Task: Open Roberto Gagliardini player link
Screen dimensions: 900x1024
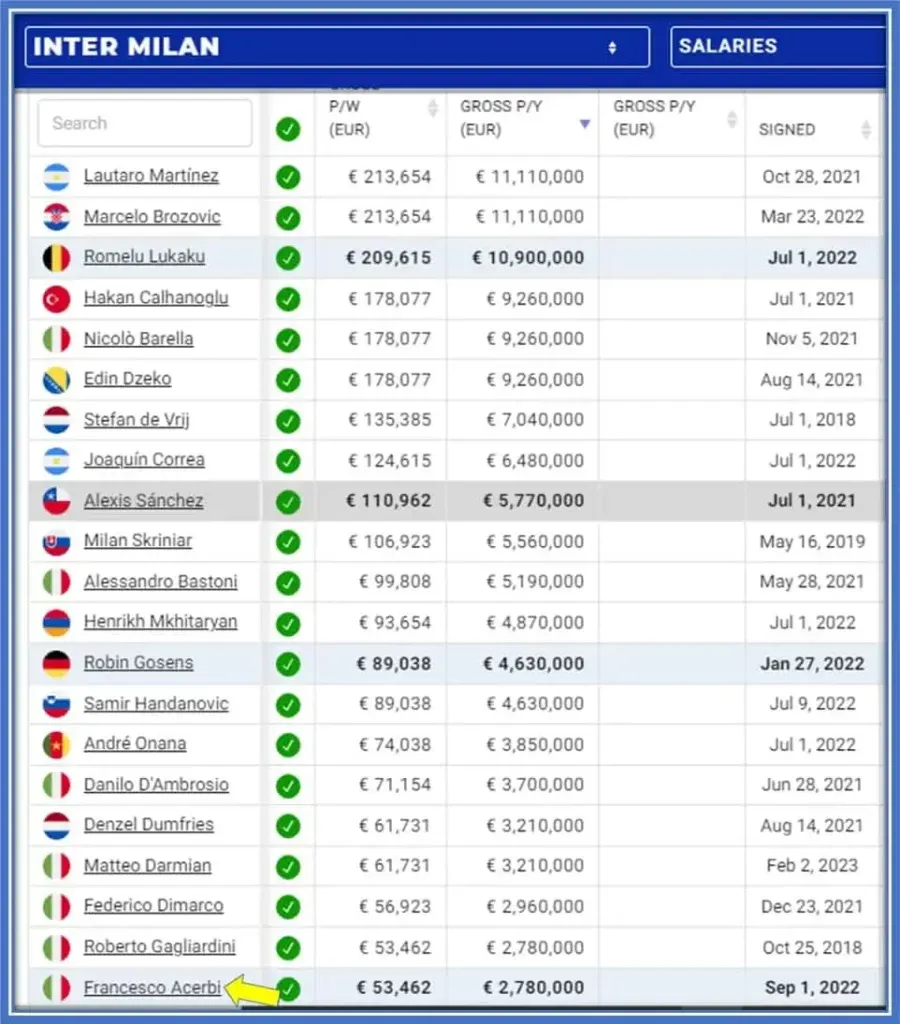Action: pos(159,946)
